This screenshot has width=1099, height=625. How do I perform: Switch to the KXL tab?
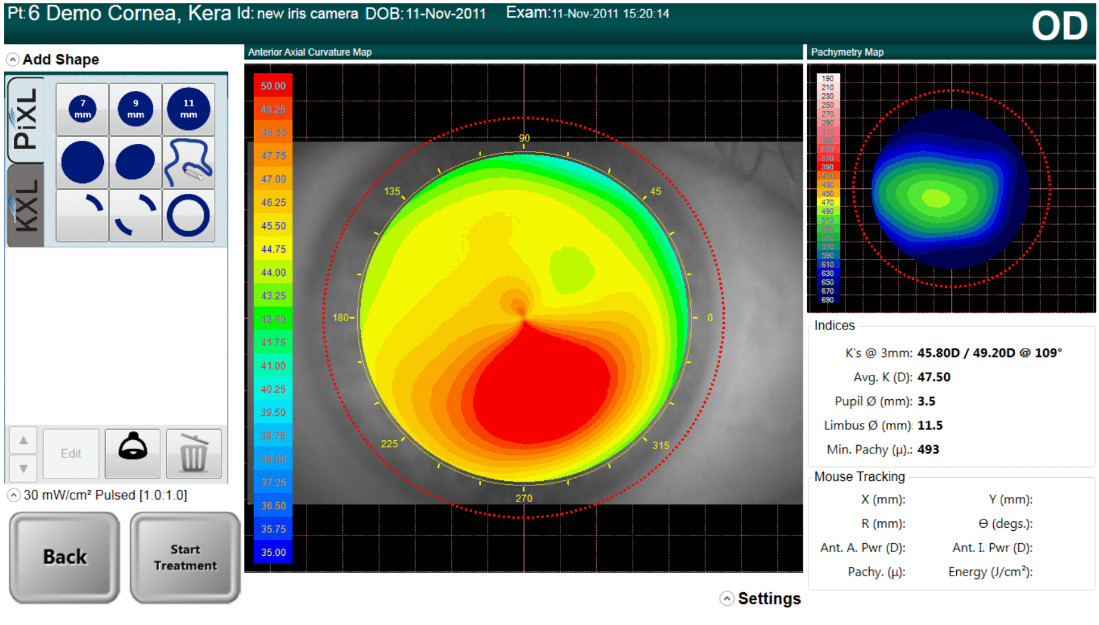[25, 205]
